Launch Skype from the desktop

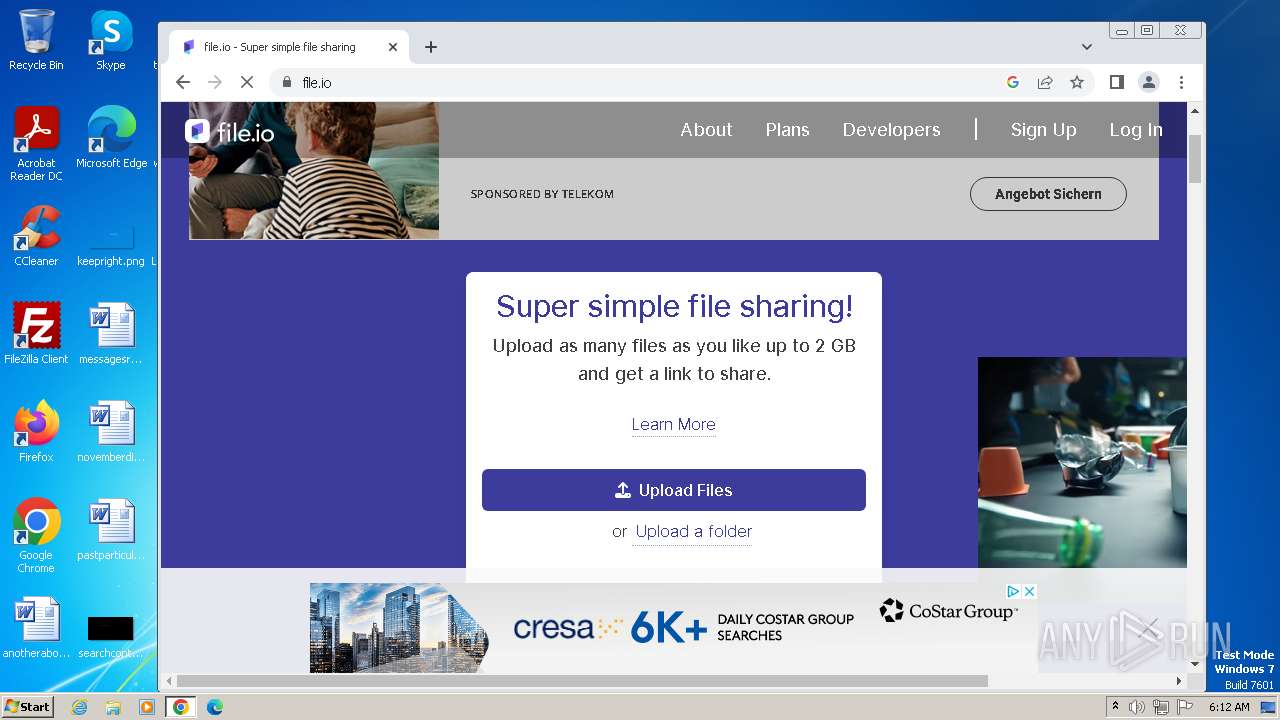(111, 40)
